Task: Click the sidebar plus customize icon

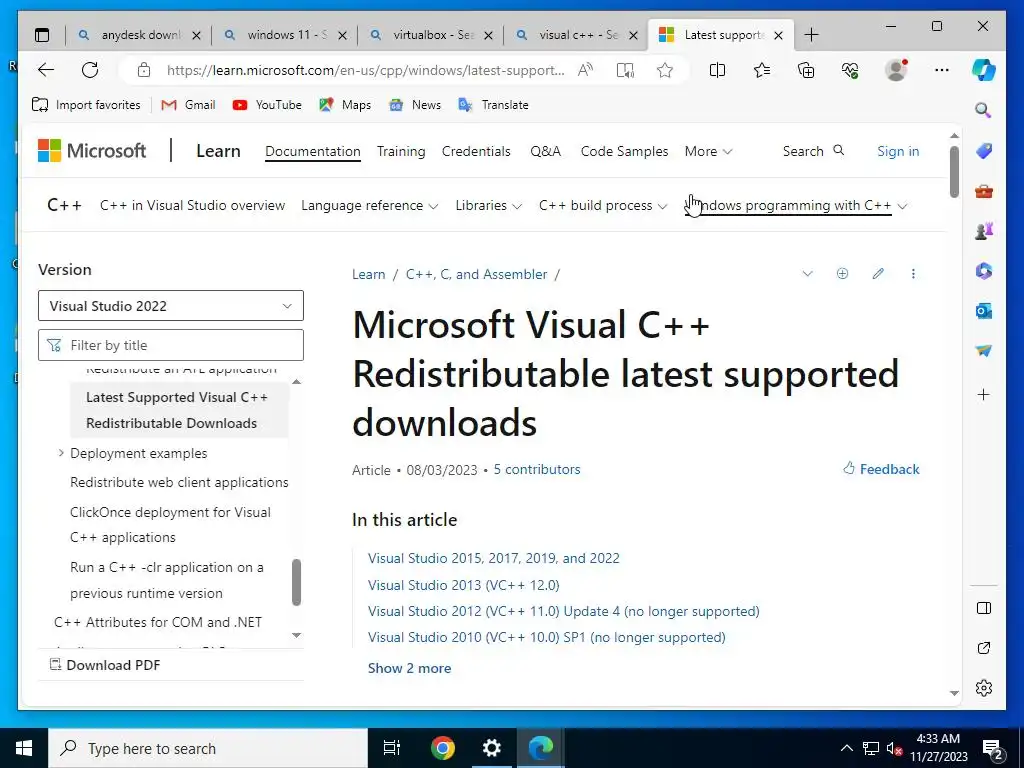Action: point(984,394)
